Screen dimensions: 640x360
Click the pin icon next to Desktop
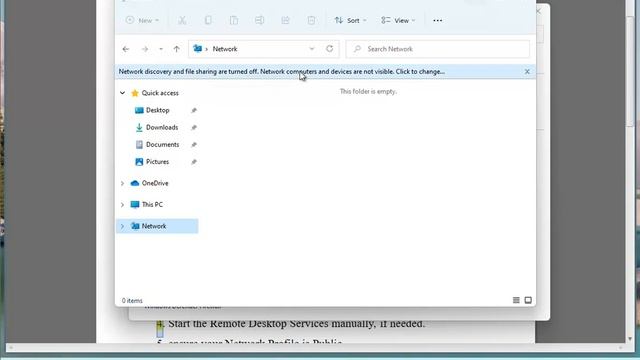(194, 110)
